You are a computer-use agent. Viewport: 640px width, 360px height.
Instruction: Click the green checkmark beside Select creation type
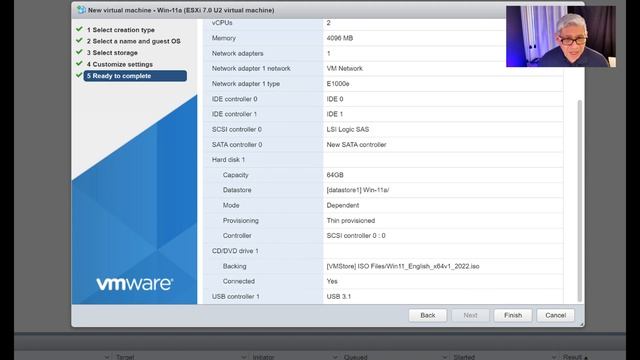(79, 29)
